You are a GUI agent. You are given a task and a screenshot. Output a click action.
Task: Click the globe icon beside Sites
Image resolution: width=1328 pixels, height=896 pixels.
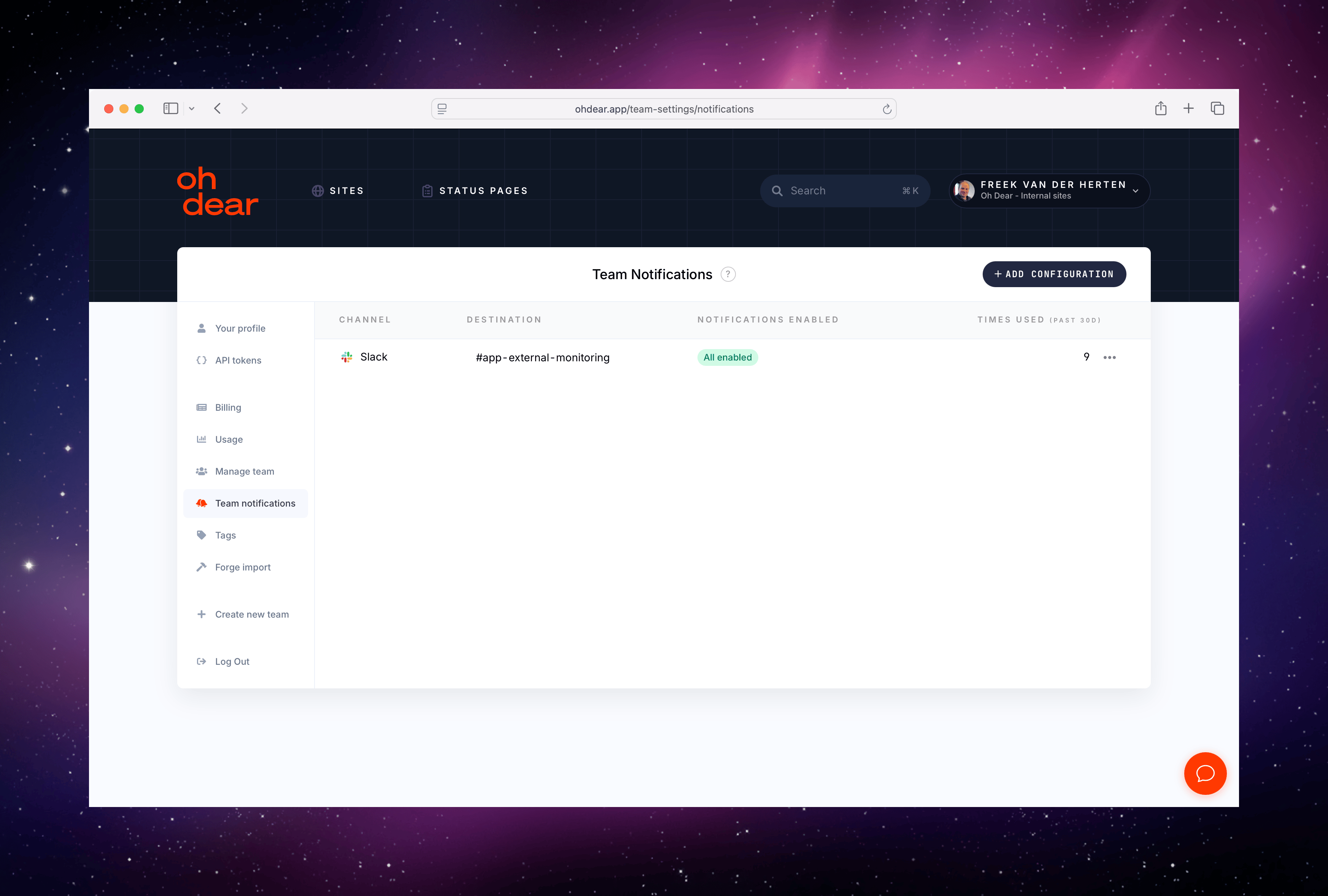tap(318, 191)
